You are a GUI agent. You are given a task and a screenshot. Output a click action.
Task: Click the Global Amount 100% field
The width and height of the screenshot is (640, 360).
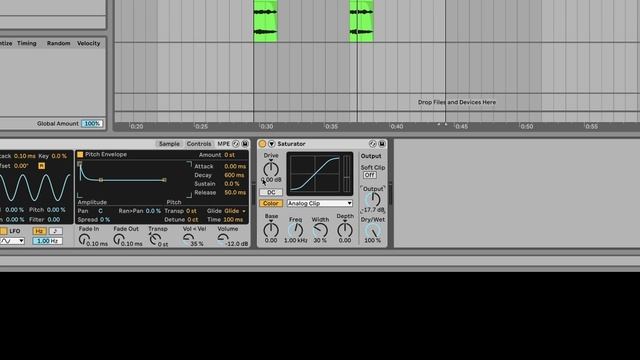click(x=92, y=123)
